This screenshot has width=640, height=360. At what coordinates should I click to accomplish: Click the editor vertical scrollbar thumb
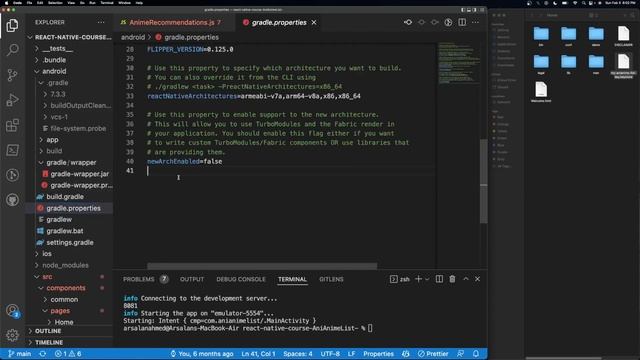coord(484,182)
